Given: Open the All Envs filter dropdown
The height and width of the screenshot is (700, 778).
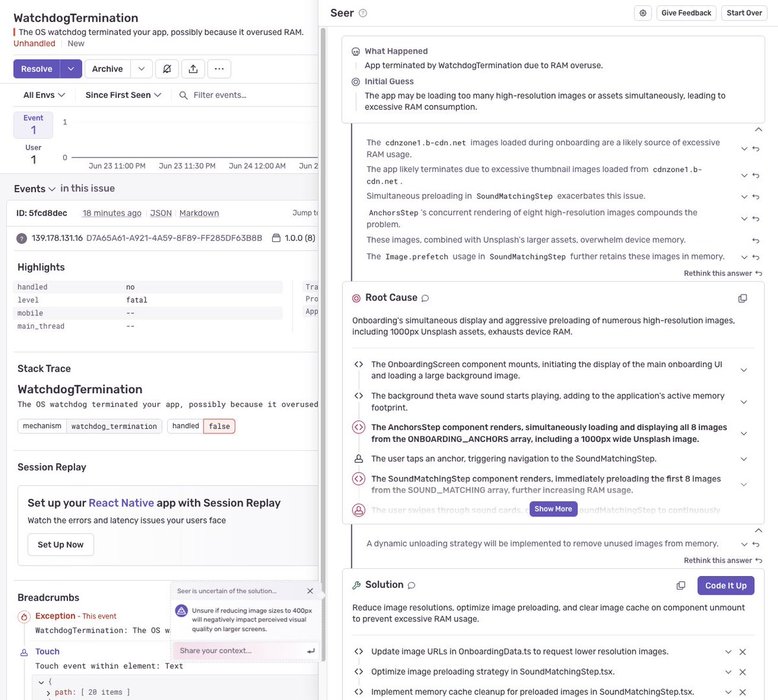Looking at the screenshot, I should (x=44, y=95).
